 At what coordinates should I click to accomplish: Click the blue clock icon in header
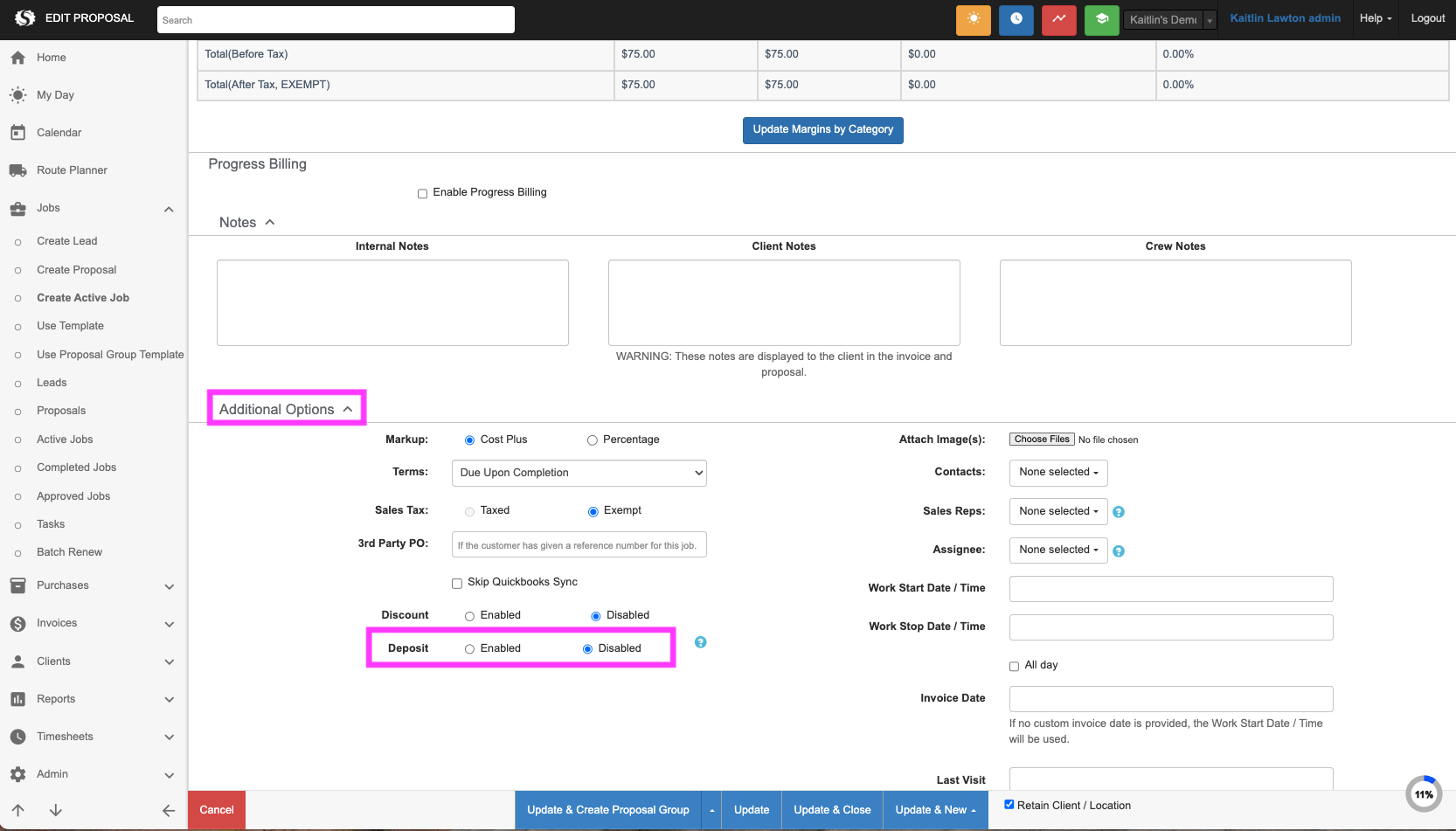pos(1016,19)
